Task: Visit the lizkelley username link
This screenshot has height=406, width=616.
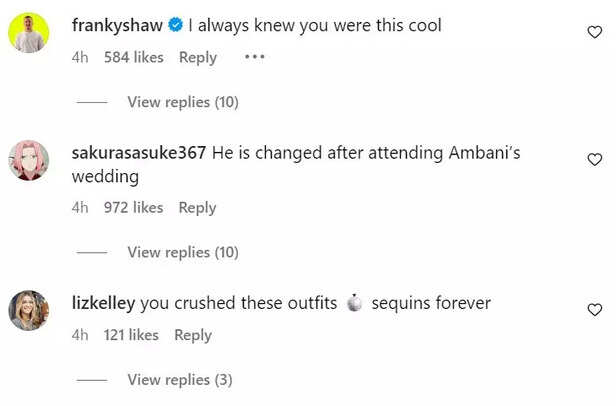Action: pos(105,303)
